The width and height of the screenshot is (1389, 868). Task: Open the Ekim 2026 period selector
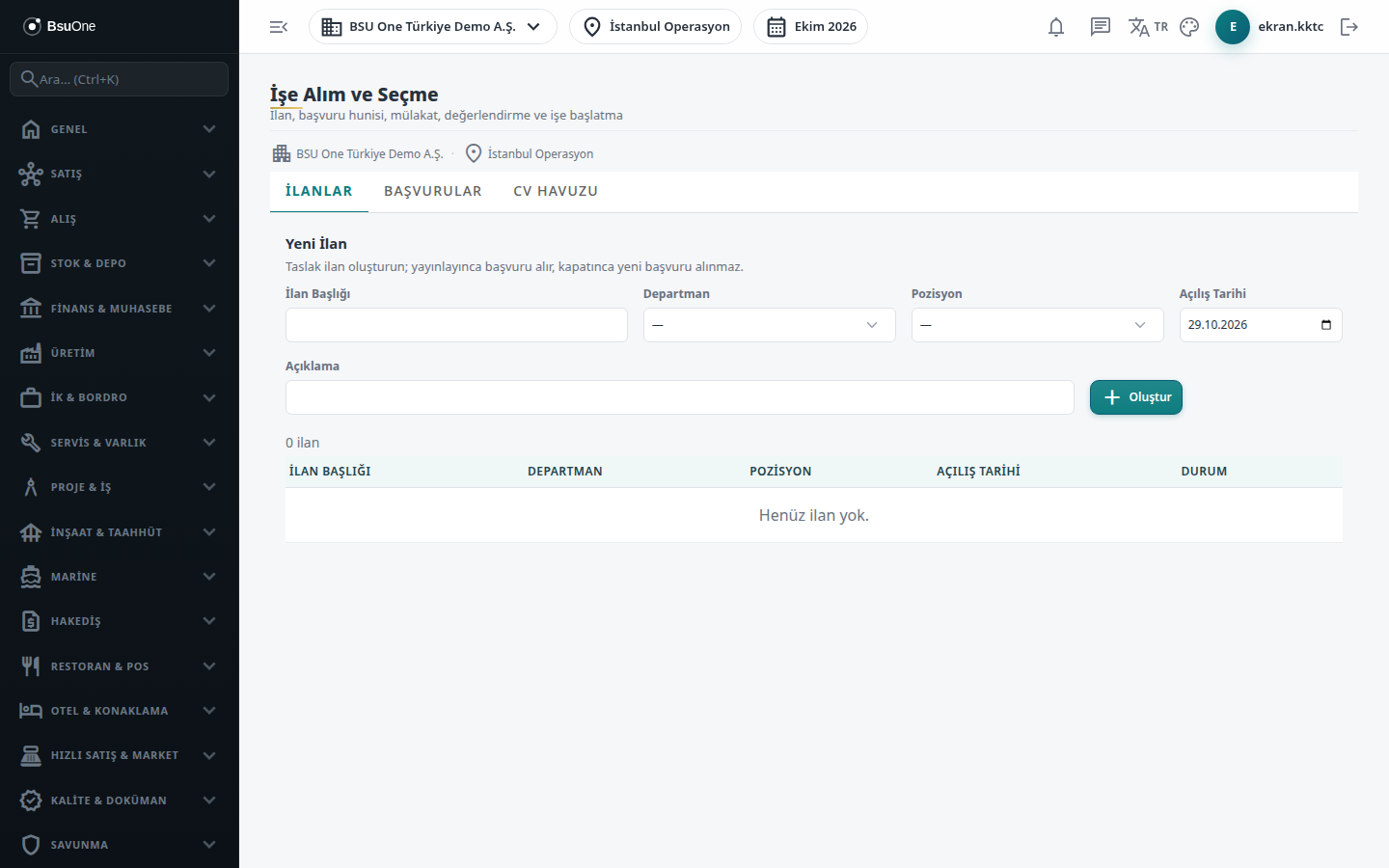pos(810,27)
